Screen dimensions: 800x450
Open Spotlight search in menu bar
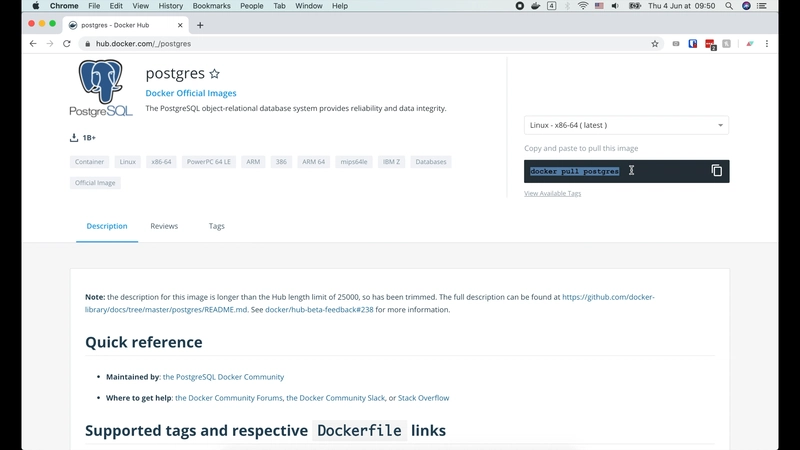pos(729,6)
